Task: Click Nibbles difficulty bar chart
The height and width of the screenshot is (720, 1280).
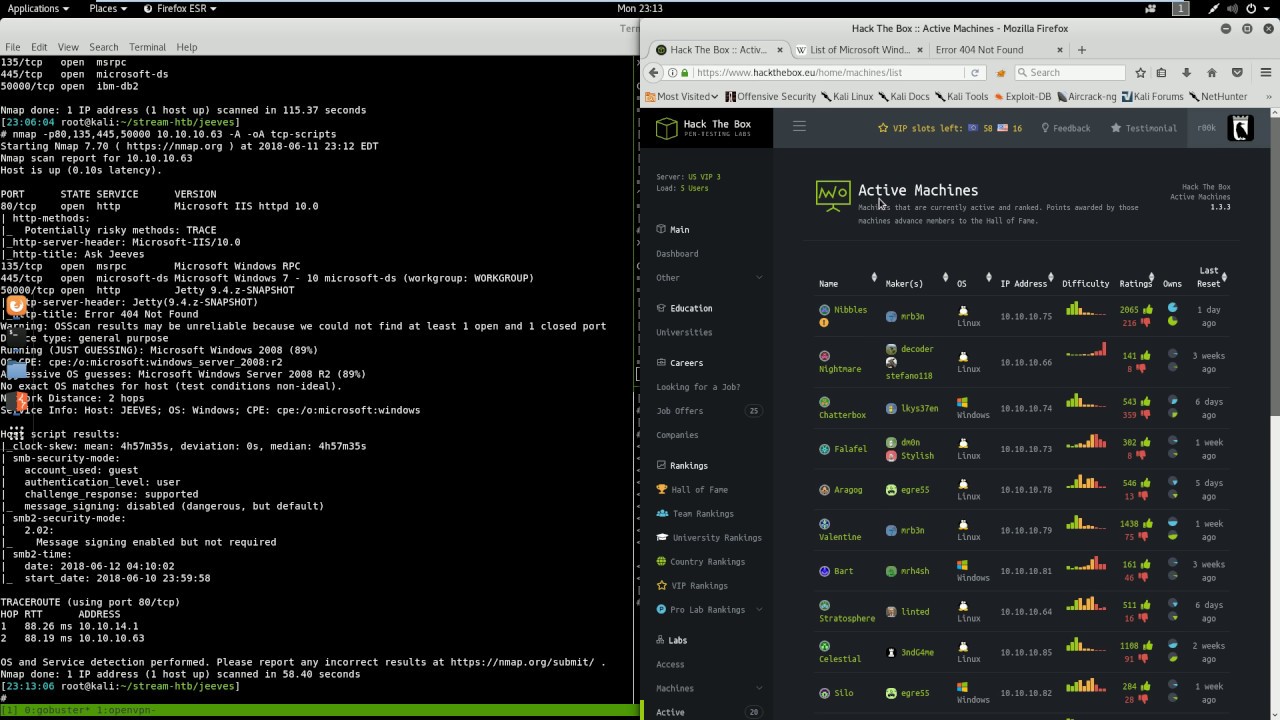Action: (x=1086, y=309)
